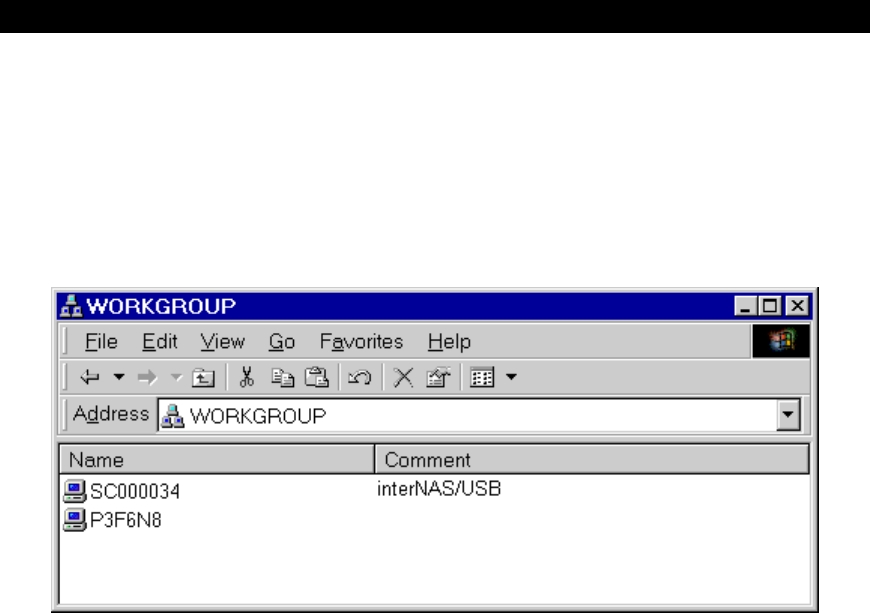
Task: Open the File menu
Action: tap(101, 342)
